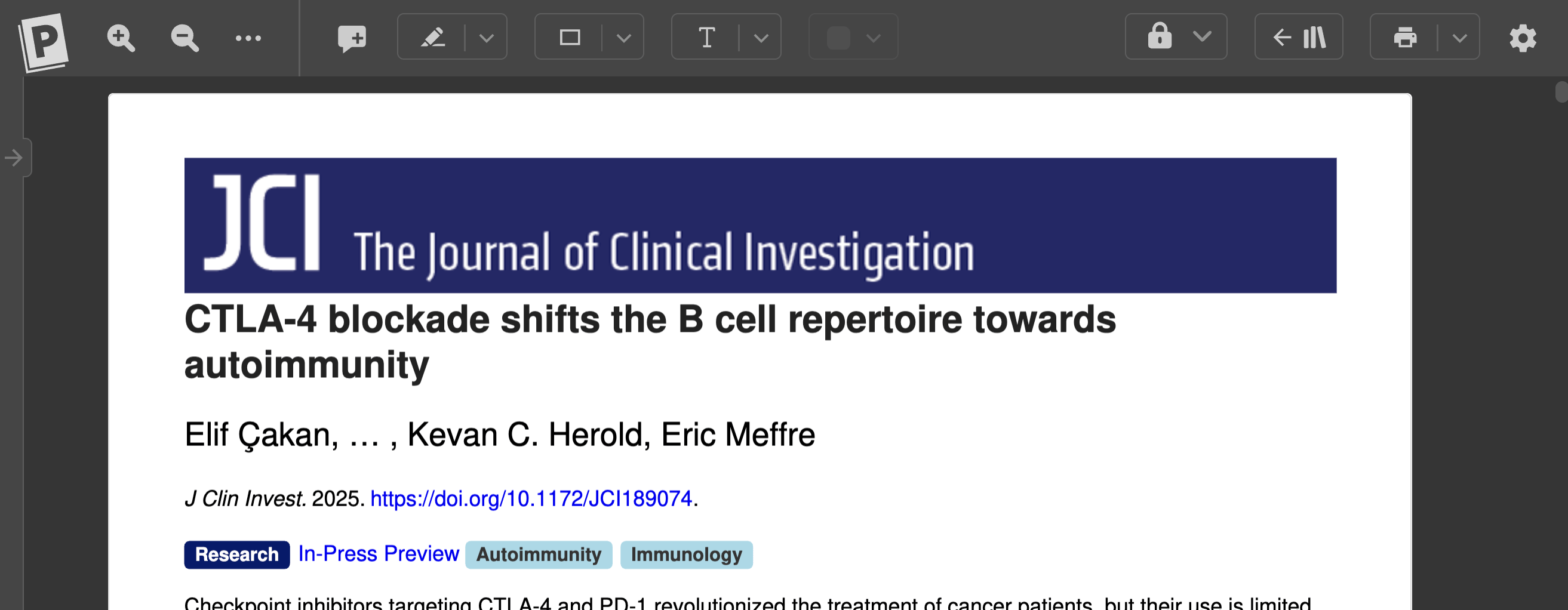Open the doi.org JCI189074 link

531,499
